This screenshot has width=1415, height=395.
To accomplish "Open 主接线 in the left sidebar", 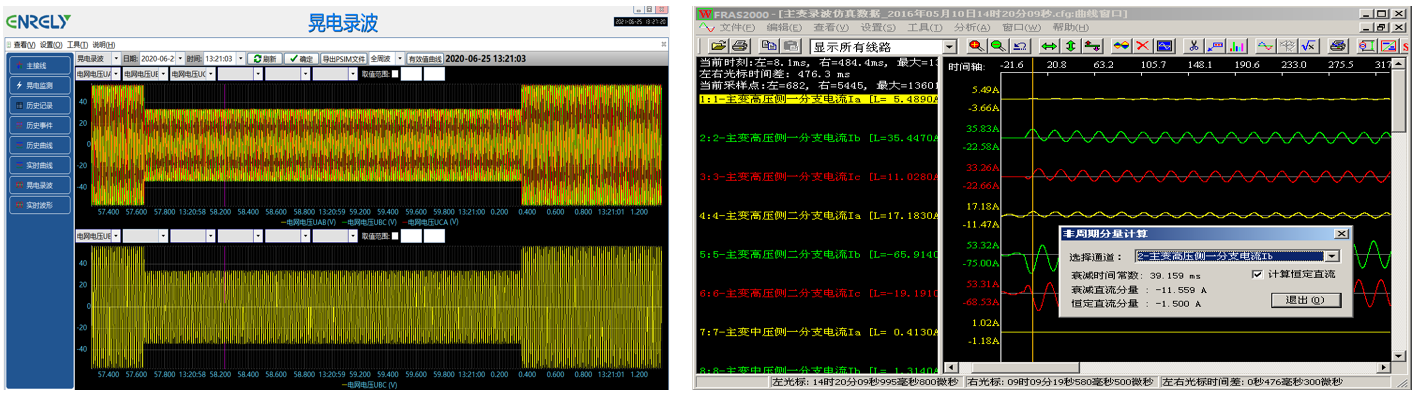I will point(39,66).
